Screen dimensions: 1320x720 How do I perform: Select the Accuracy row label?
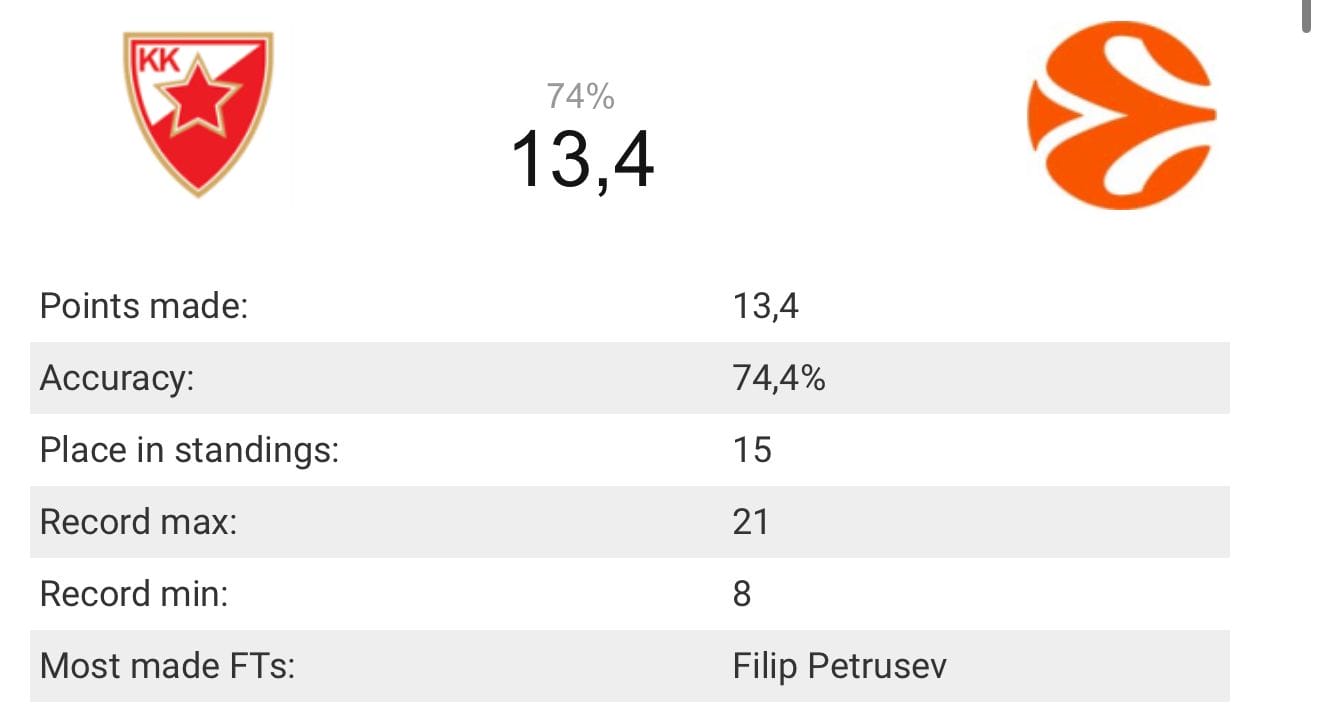pyautogui.click(x=116, y=378)
